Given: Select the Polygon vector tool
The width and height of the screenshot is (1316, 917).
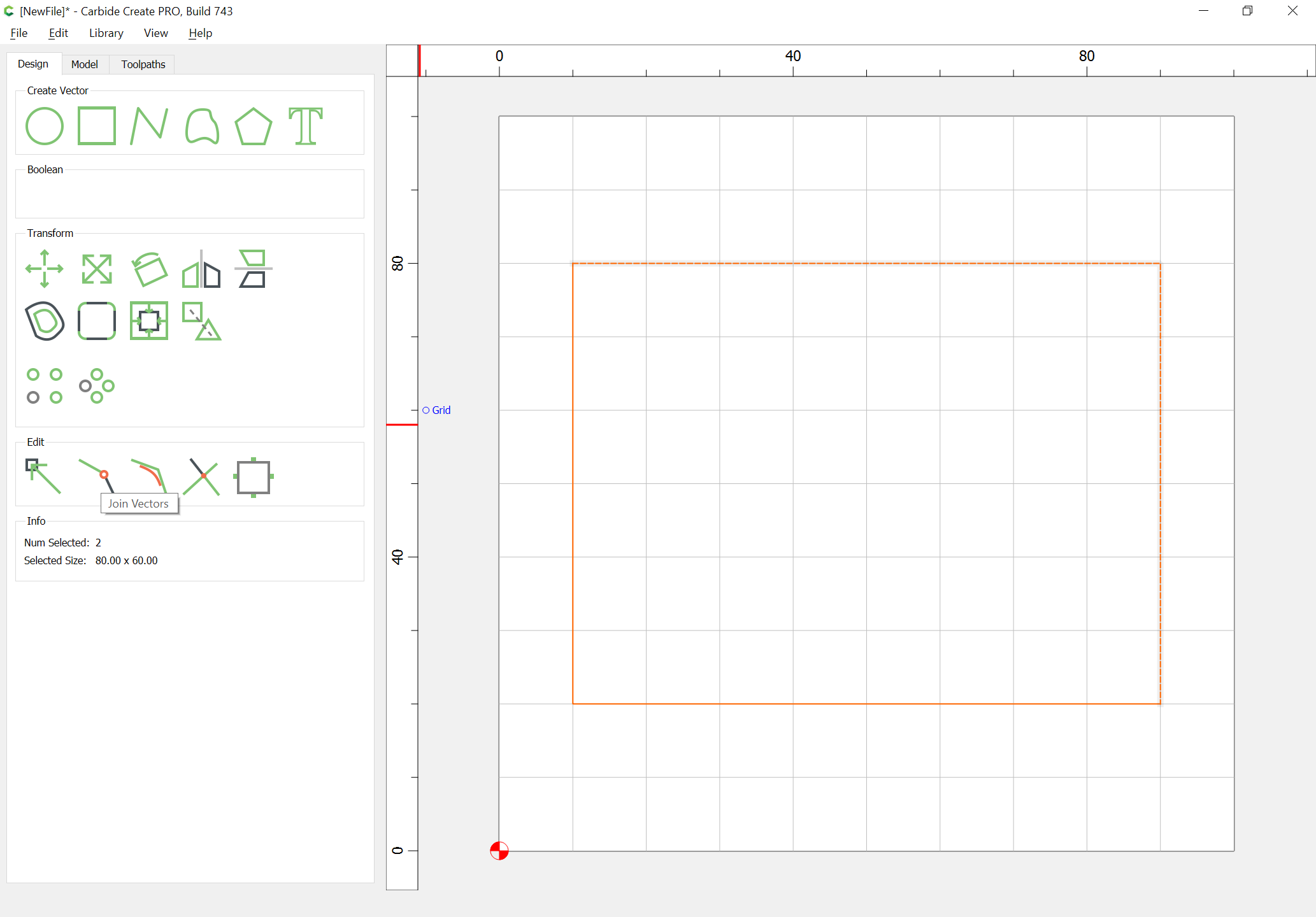Looking at the screenshot, I should coord(254,126).
